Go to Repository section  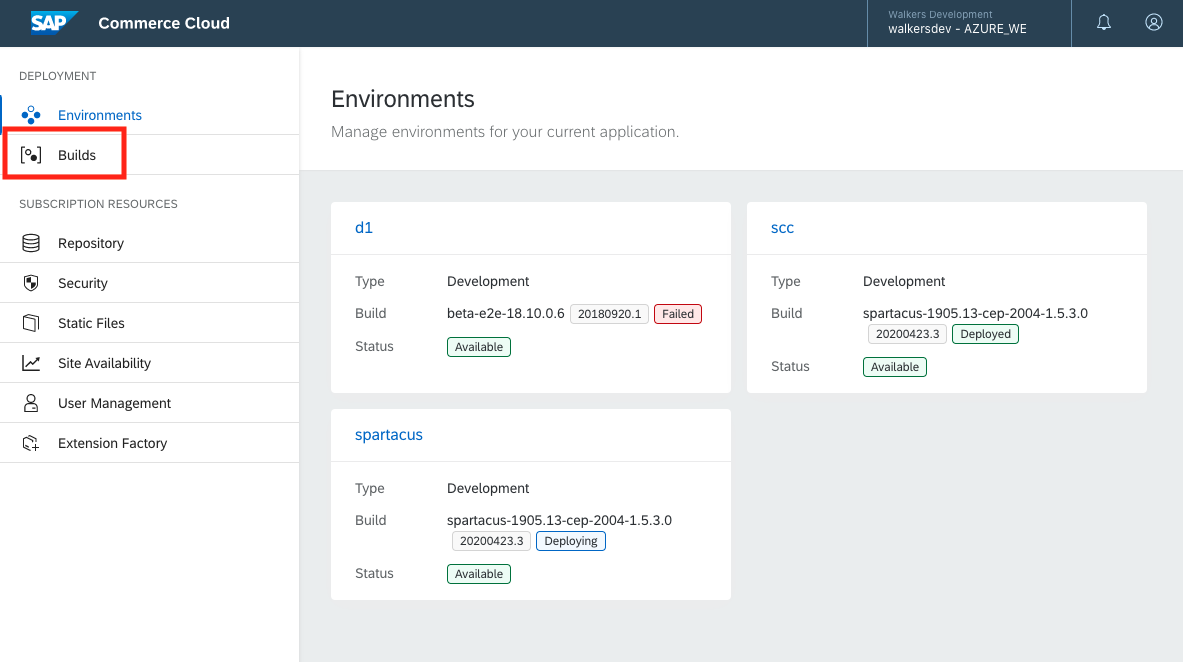coord(150,243)
